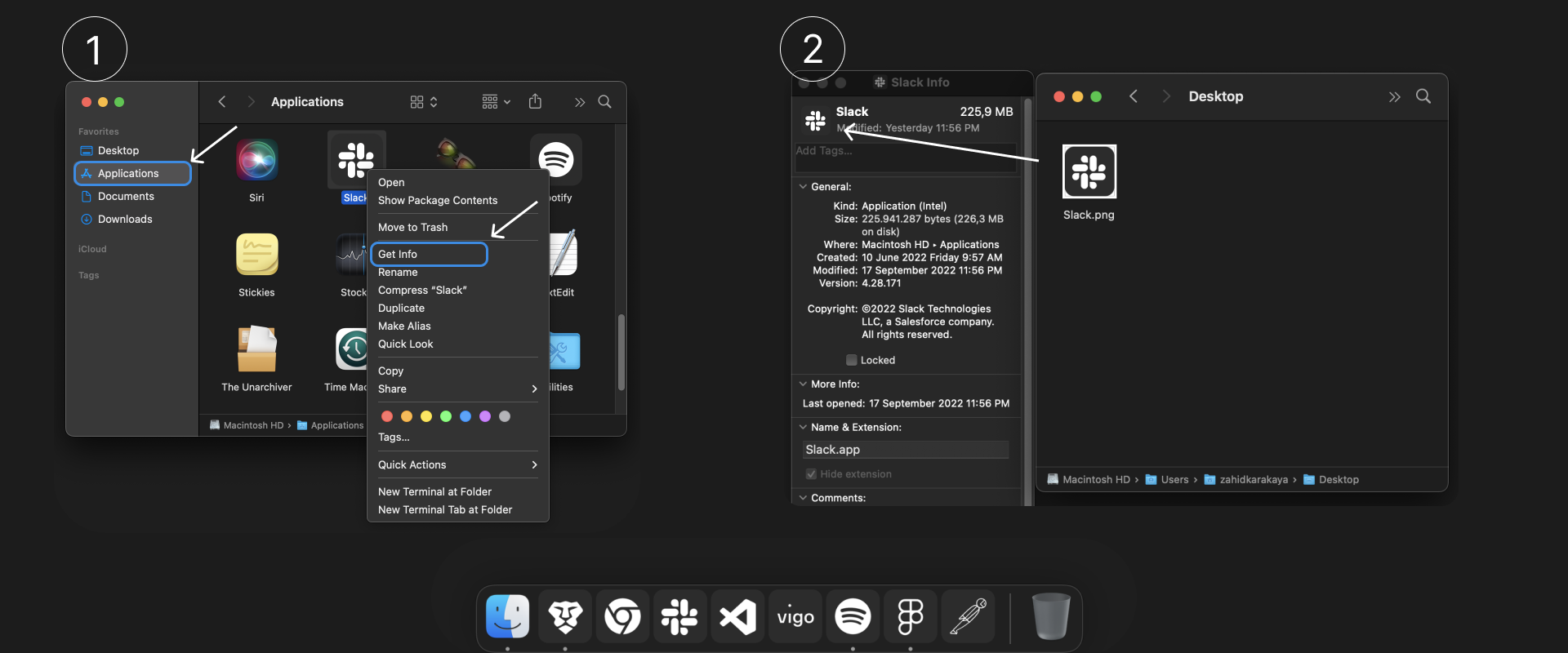Click the Slack.app name field
This screenshot has width=1568, height=653.
click(906, 450)
